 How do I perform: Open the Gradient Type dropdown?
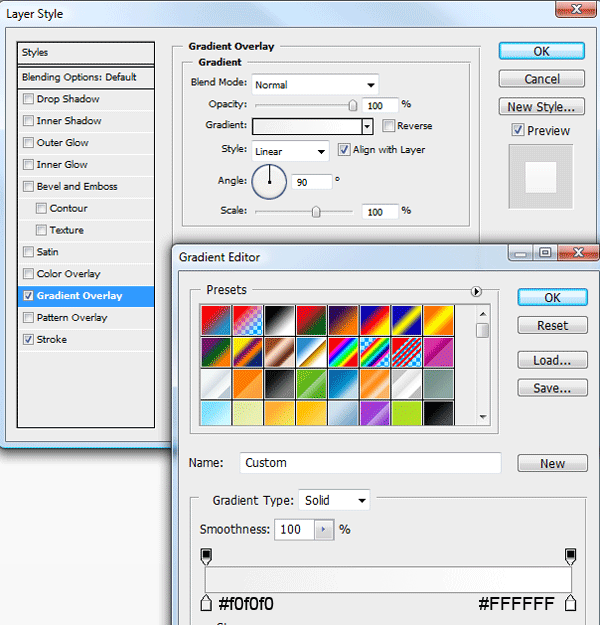pyautogui.click(x=334, y=500)
